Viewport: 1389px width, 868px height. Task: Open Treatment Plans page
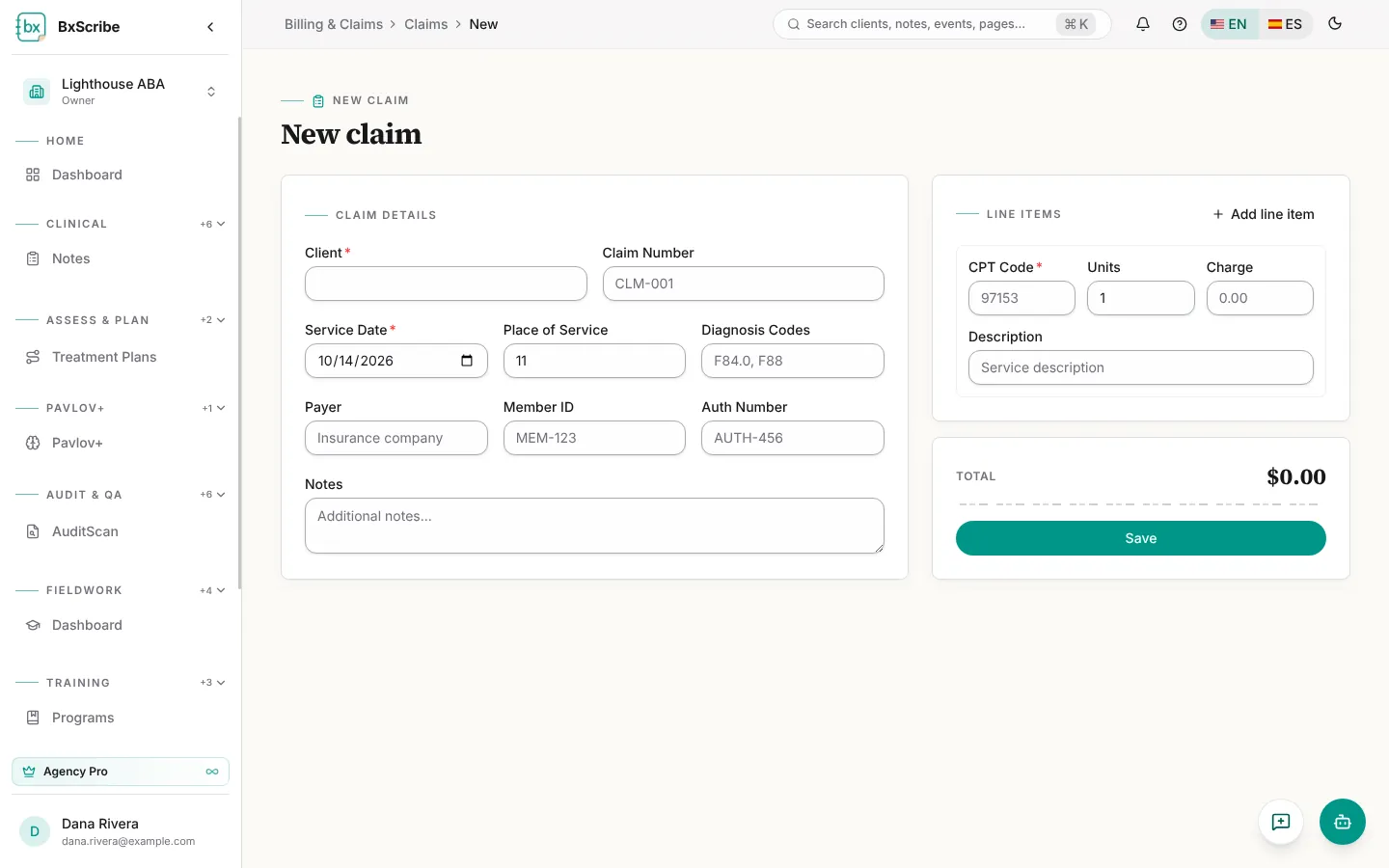pyautogui.click(x=121, y=357)
